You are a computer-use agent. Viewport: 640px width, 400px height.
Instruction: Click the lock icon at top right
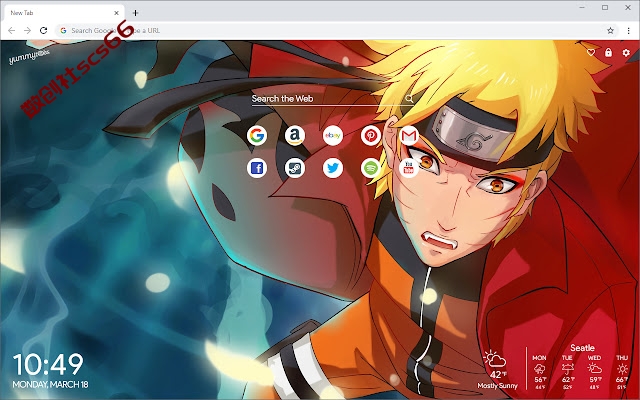click(x=608, y=52)
